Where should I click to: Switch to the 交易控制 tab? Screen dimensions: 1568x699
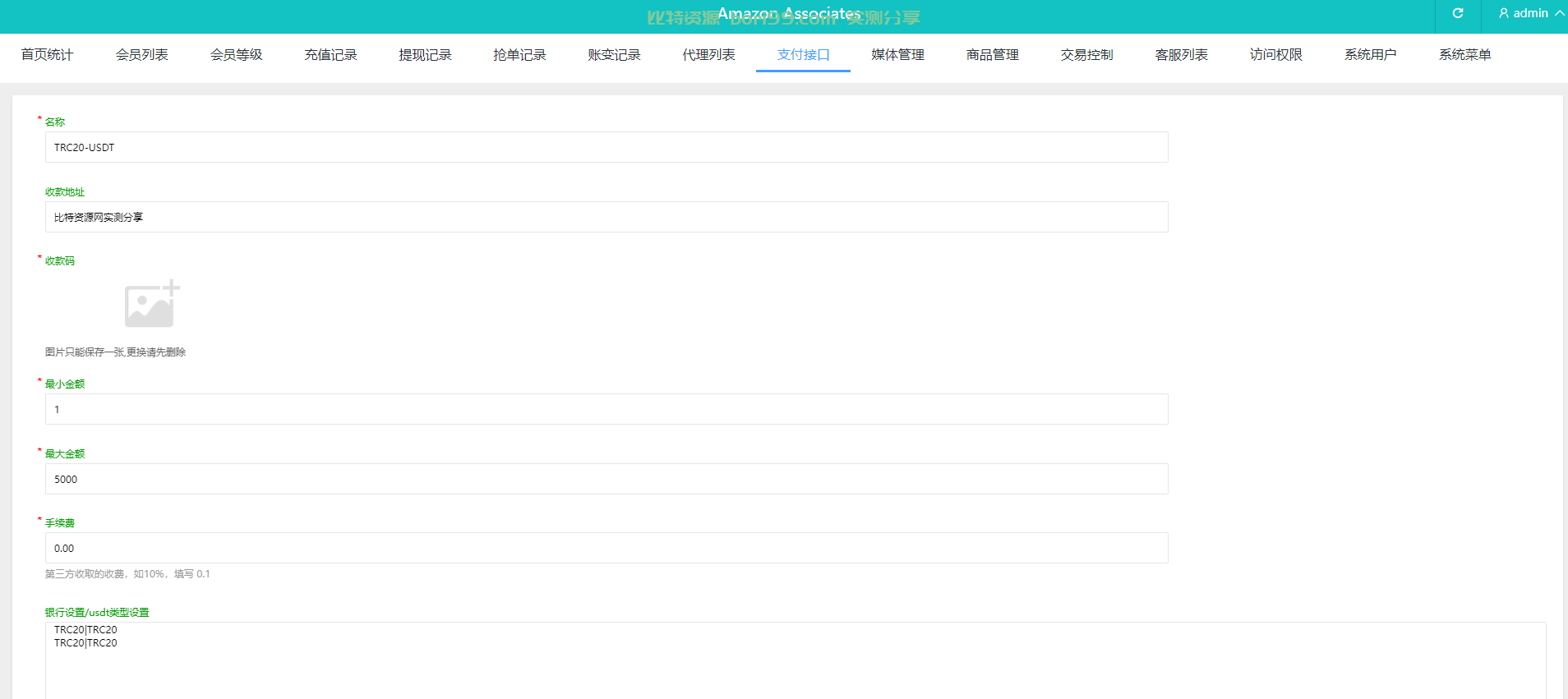click(x=1086, y=55)
